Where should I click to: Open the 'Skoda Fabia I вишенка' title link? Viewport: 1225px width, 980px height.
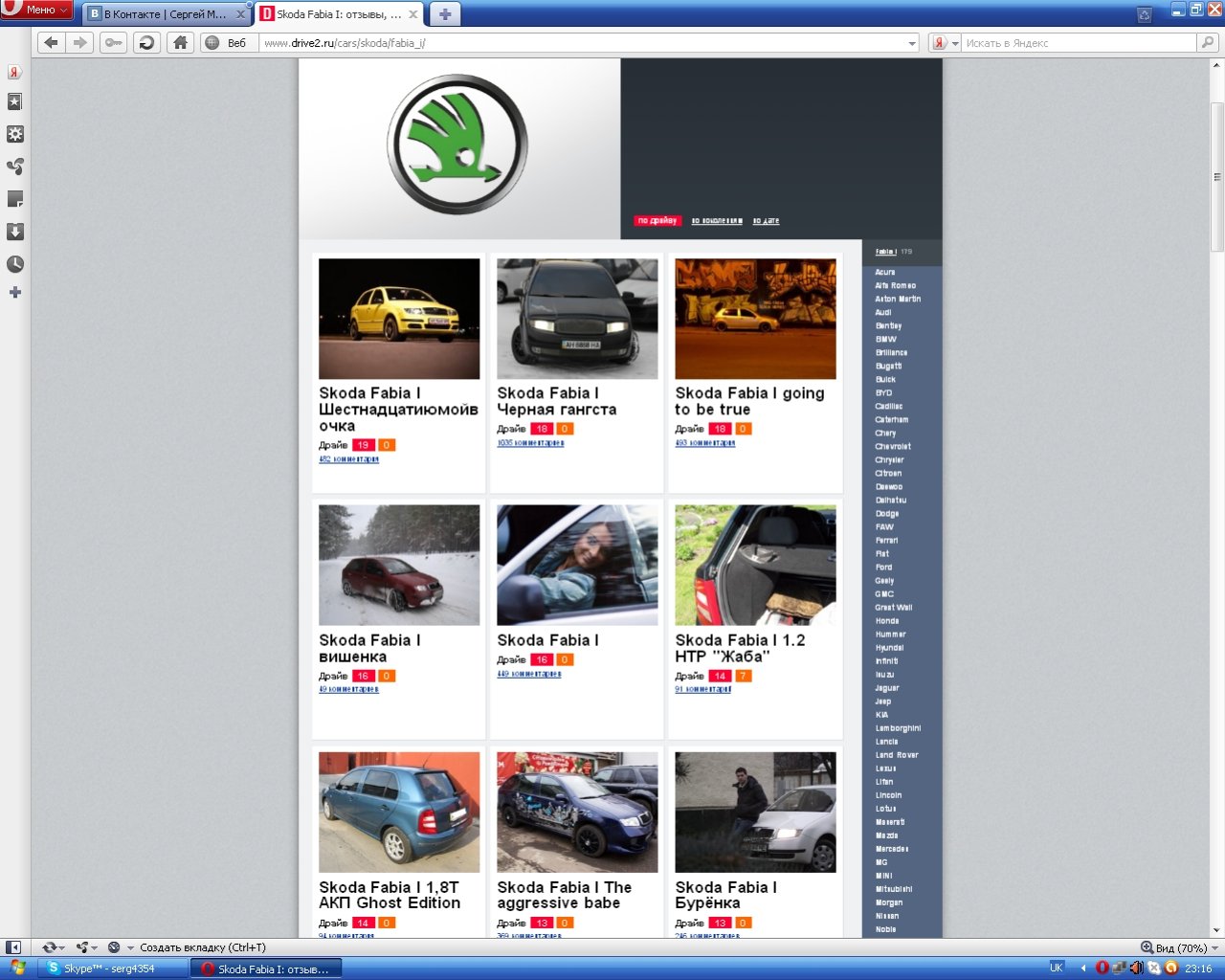(x=369, y=648)
